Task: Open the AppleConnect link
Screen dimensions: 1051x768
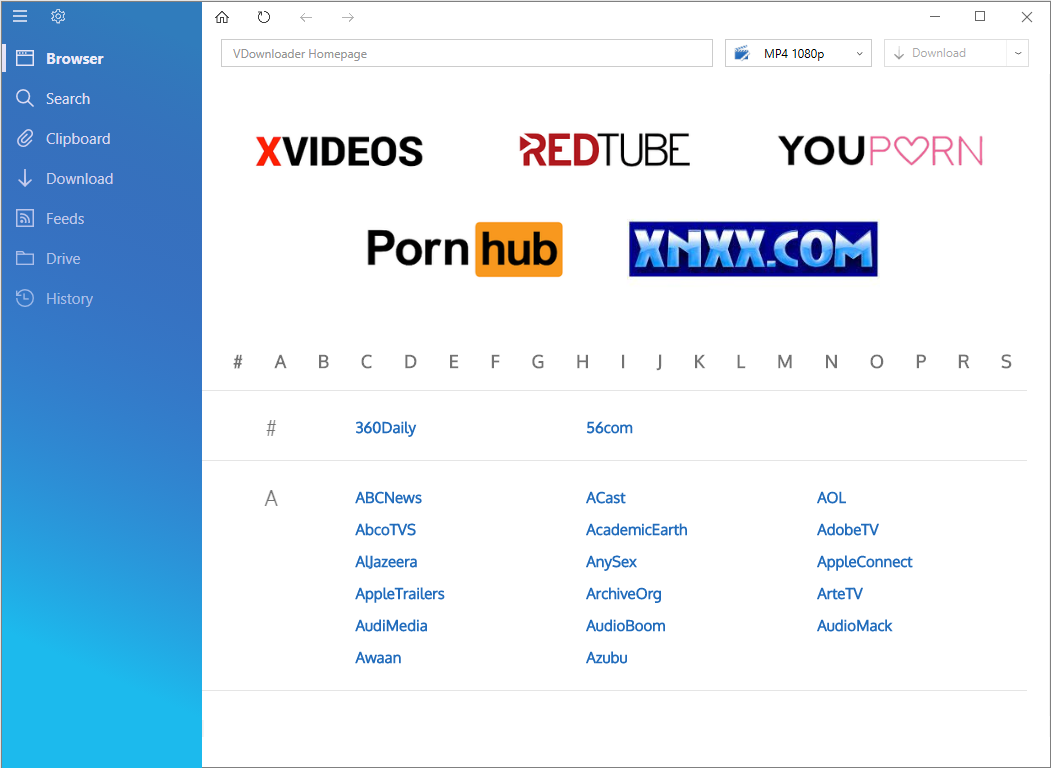Action: 865,562
